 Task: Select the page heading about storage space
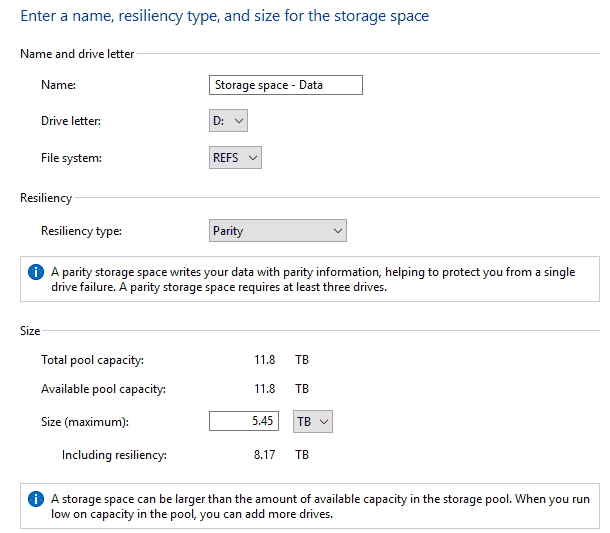(x=224, y=16)
